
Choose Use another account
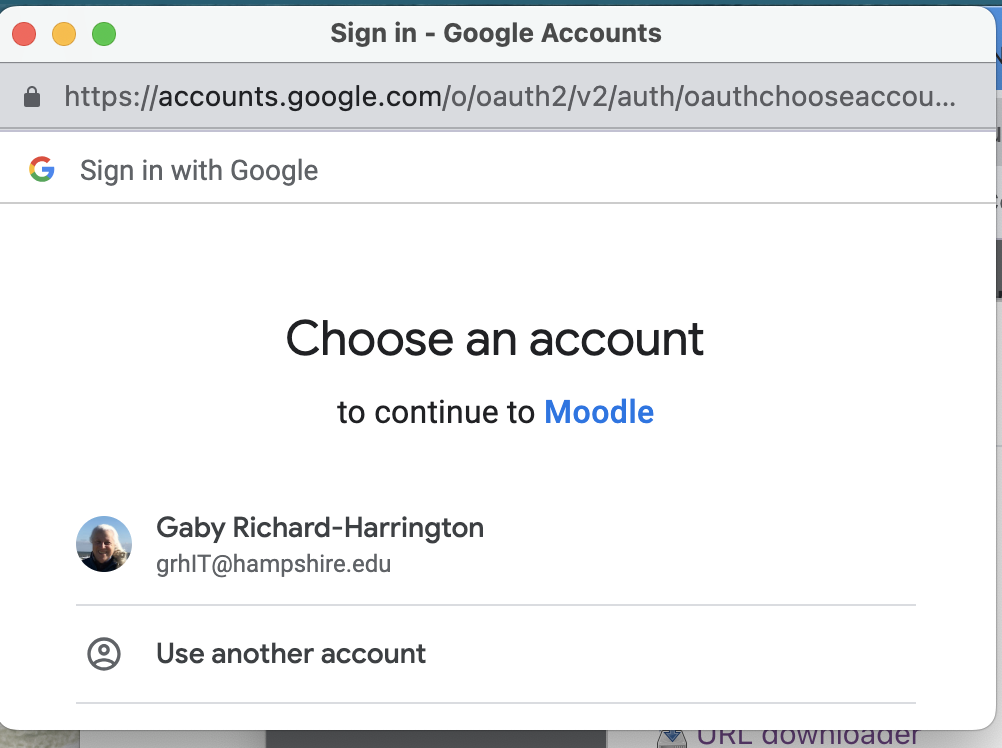tap(496, 653)
